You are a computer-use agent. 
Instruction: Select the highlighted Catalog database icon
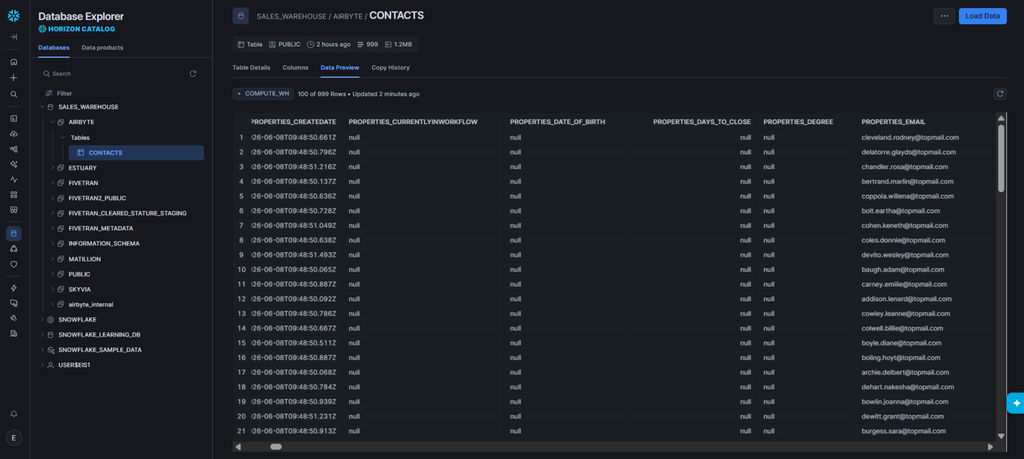[14, 233]
